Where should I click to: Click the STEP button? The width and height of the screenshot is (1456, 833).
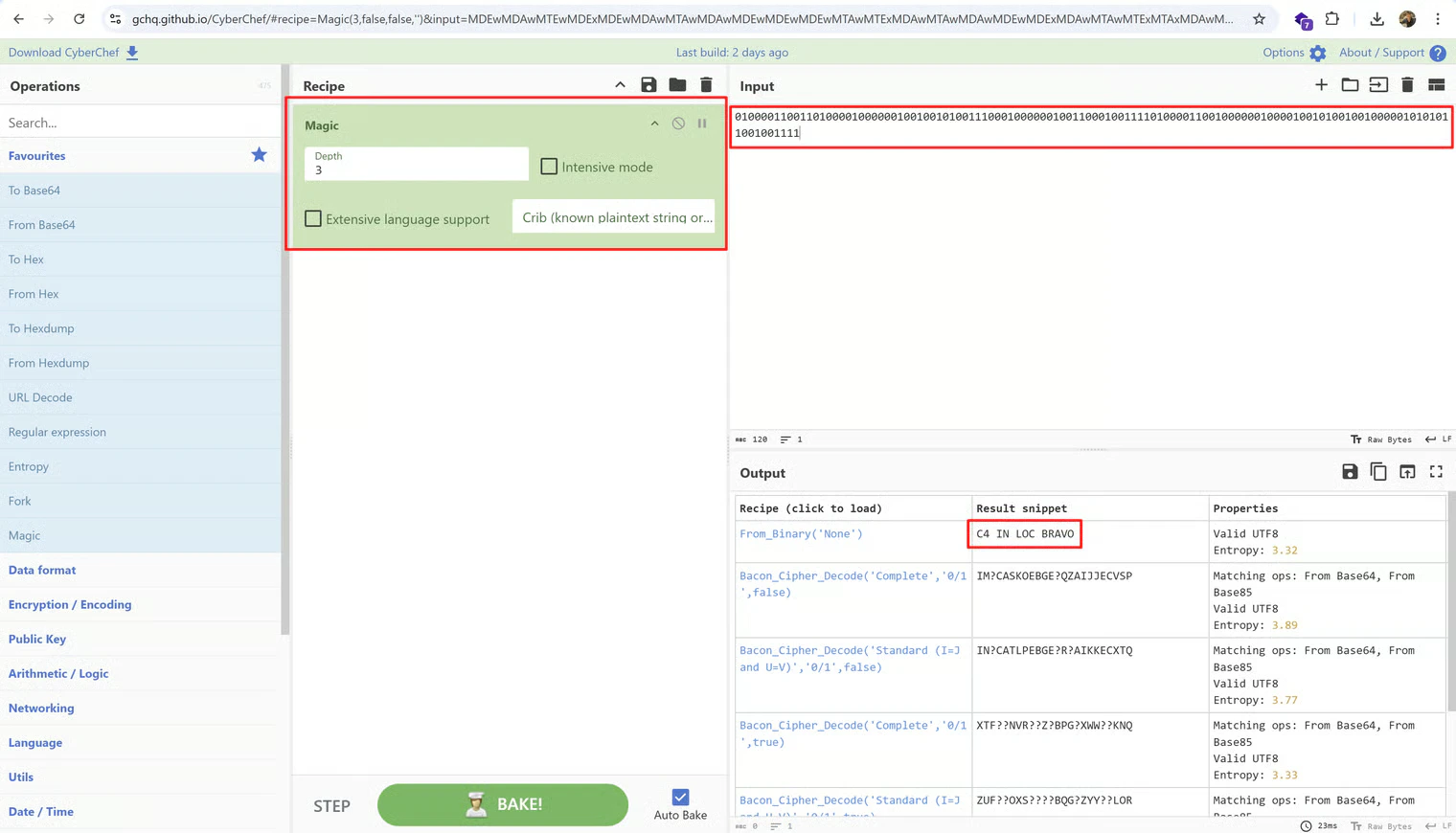(331, 806)
